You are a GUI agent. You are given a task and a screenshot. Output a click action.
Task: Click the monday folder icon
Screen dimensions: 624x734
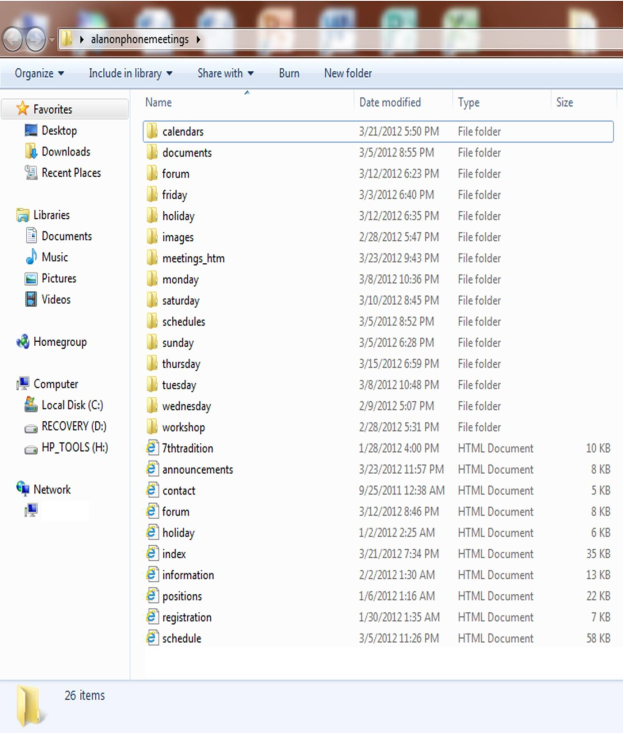[152, 279]
